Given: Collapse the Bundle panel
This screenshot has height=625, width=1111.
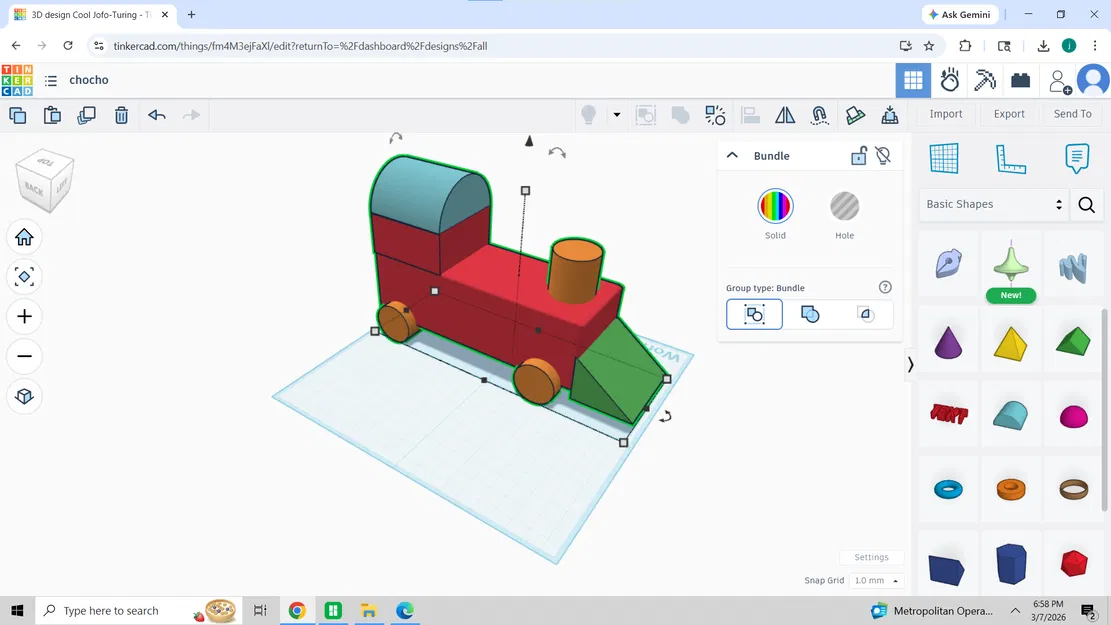Looking at the screenshot, I should tap(732, 155).
